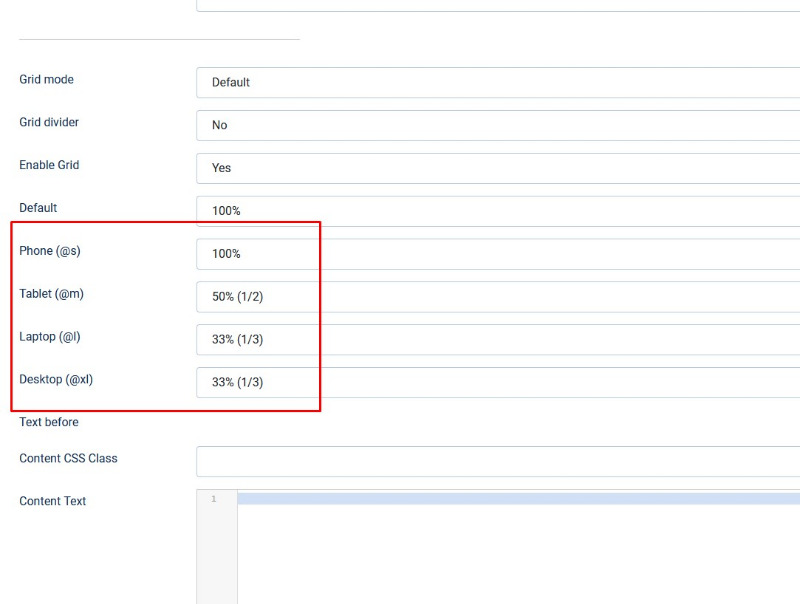Click the Content CSS Class label

(68, 458)
